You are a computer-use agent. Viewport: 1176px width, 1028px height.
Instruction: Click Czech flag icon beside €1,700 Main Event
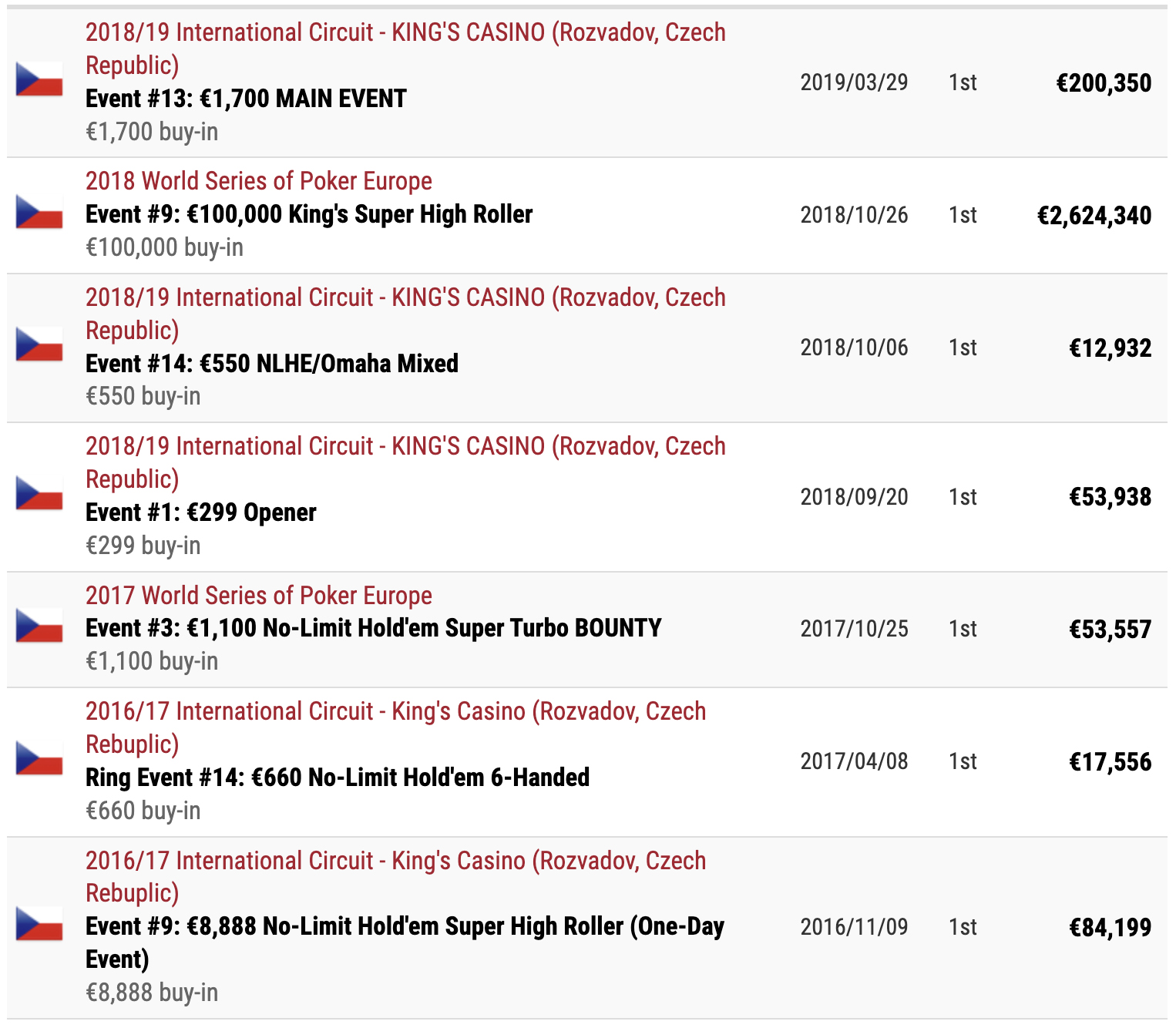(x=39, y=79)
